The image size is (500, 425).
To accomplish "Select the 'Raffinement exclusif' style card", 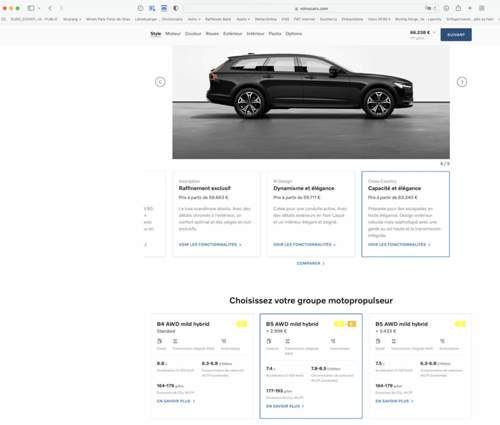I will (216, 214).
